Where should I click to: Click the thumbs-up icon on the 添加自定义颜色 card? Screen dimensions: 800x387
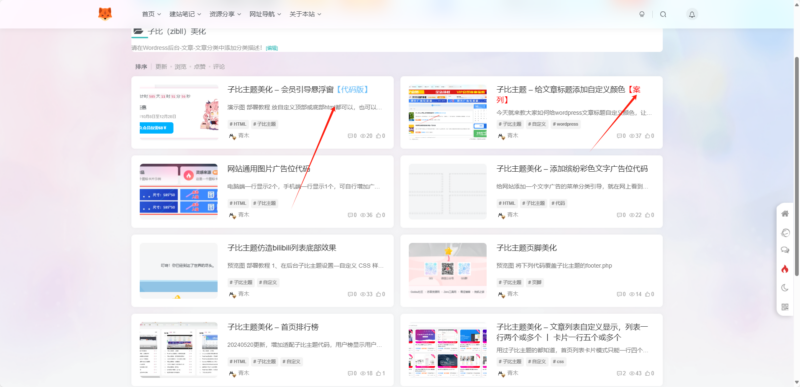point(647,136)
